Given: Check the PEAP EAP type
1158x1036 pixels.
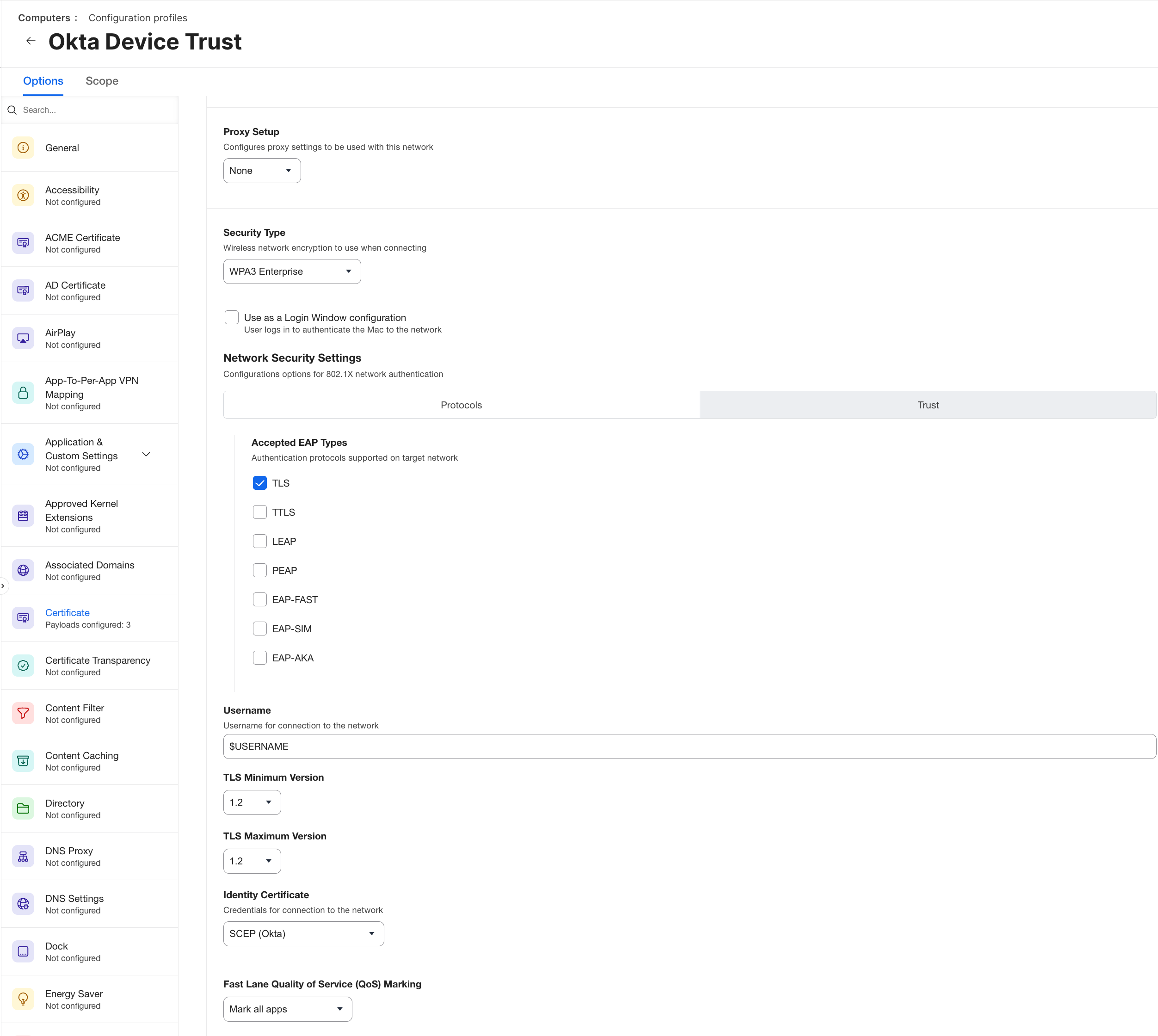Looking at the screenshot, I should [259, 570].
